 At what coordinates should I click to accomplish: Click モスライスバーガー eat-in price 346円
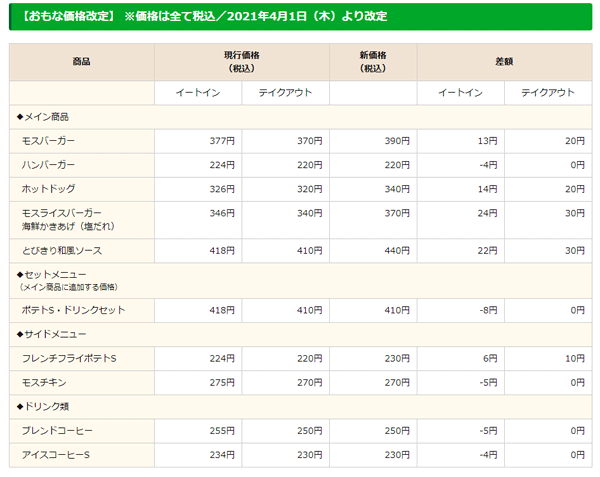[222, 213]
